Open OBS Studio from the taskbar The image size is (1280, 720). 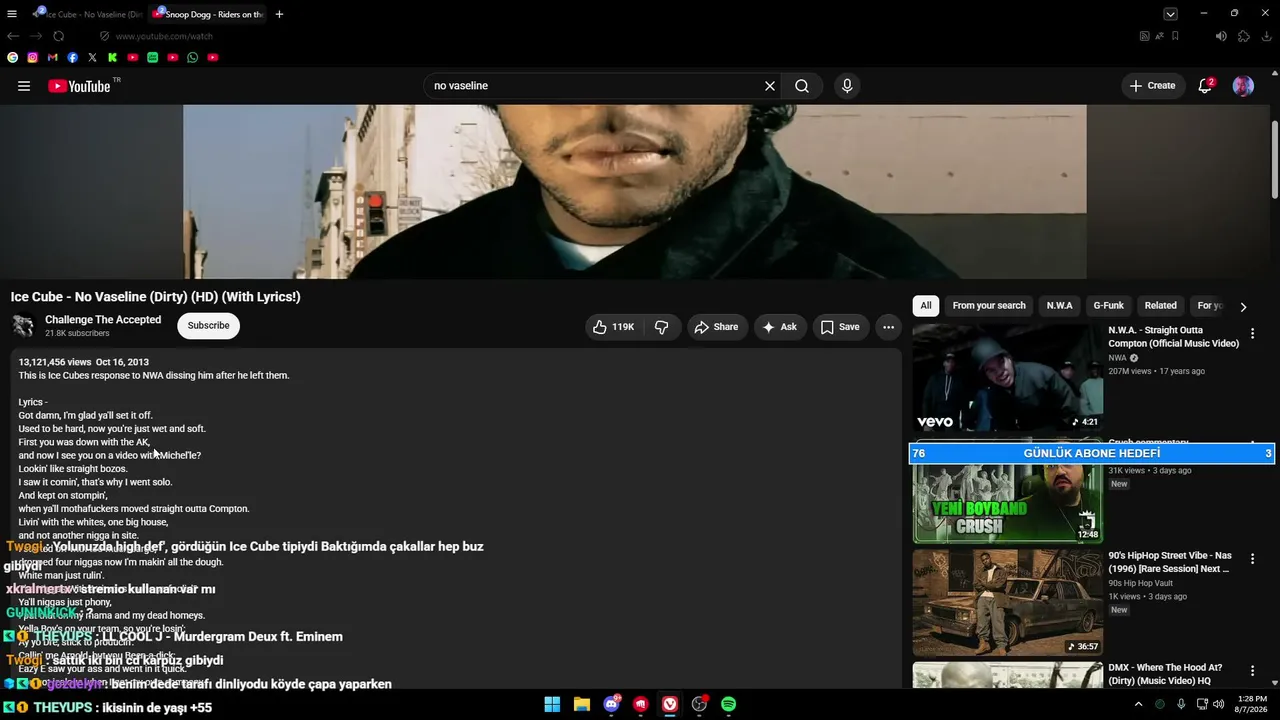pos(699,704)
